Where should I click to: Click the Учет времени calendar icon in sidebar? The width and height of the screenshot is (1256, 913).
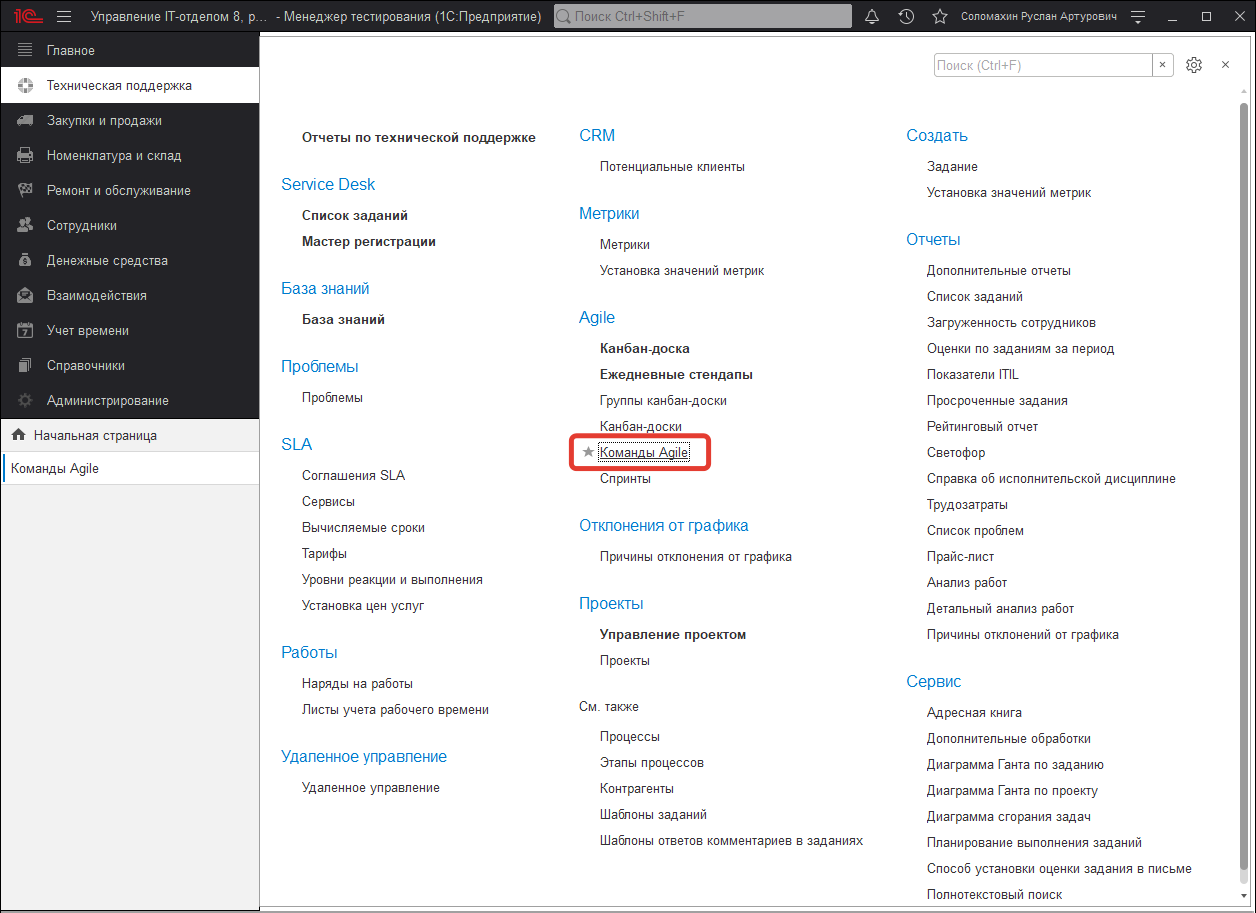22,330
